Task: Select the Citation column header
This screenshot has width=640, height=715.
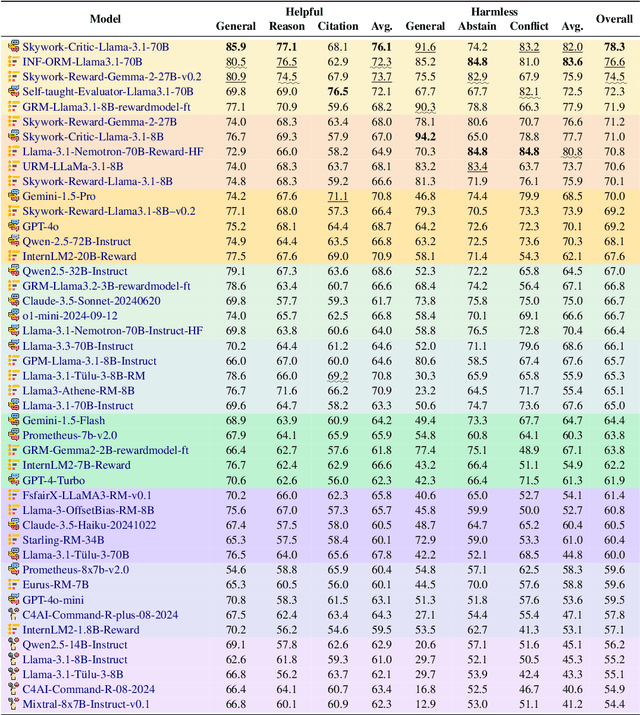Action: pos(338,26)
